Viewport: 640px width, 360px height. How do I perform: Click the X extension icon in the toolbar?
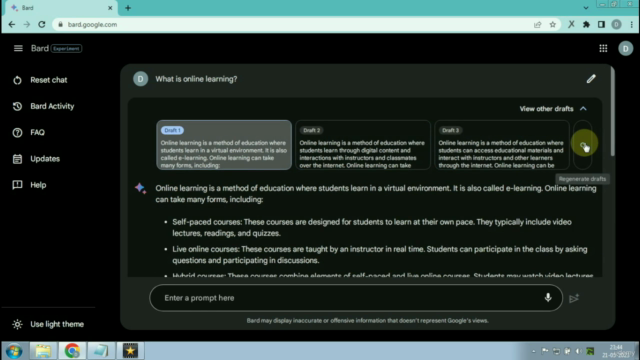click(571, 24)
